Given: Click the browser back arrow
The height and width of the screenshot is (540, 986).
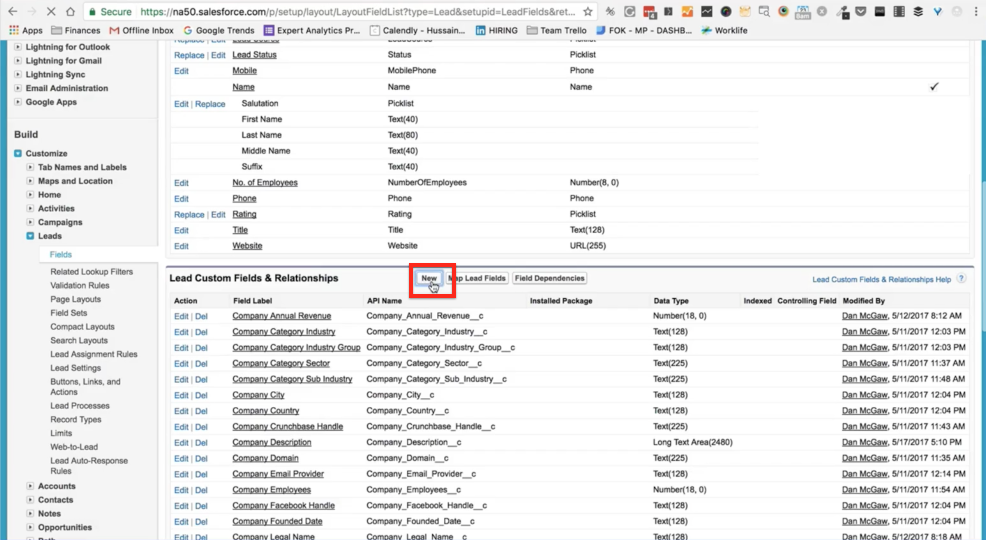Looking at the screenshot, I should 13,11.
